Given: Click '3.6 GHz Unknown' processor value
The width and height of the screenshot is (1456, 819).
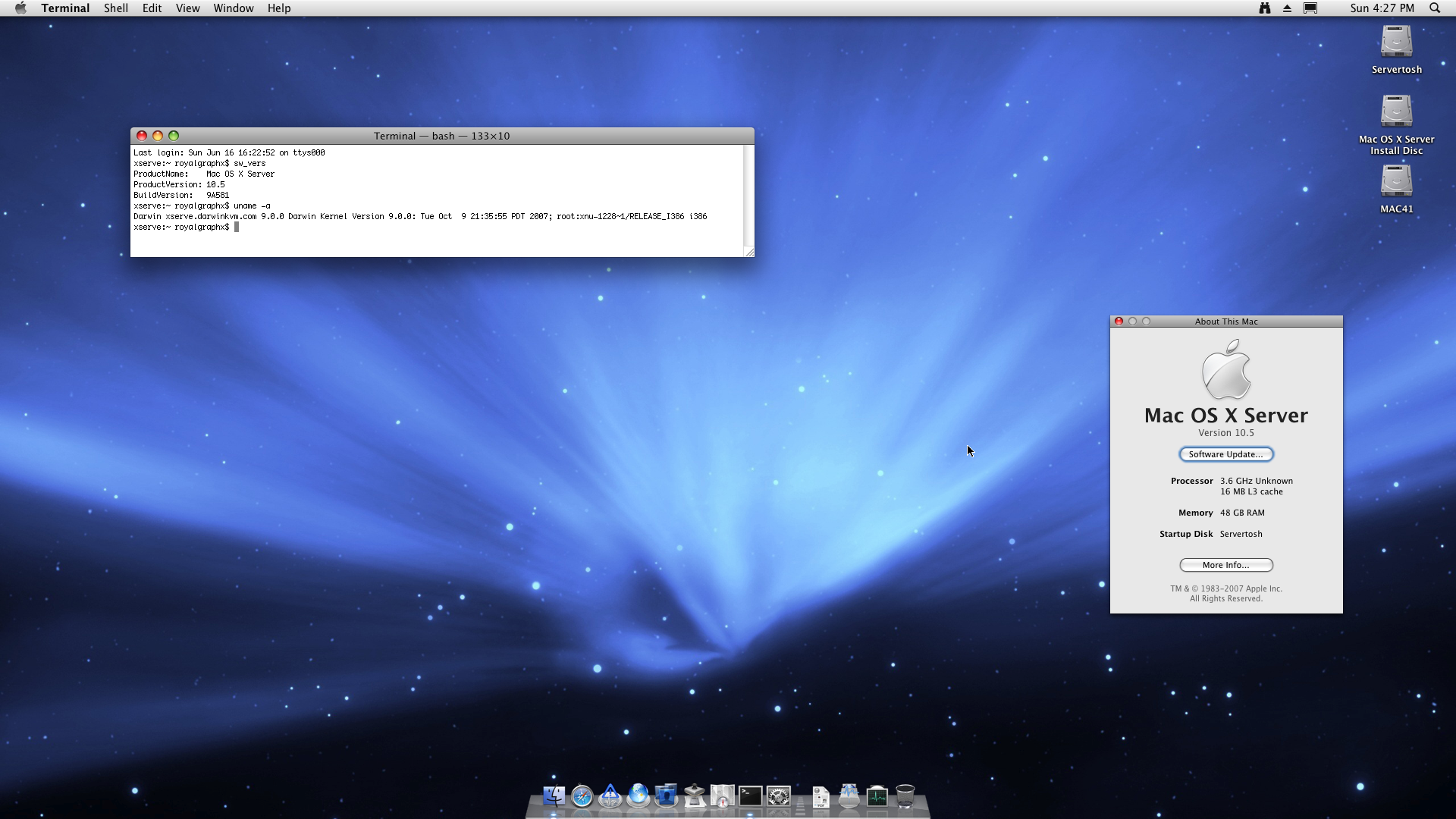Looking at the screenshot, I should [1257, 481].
